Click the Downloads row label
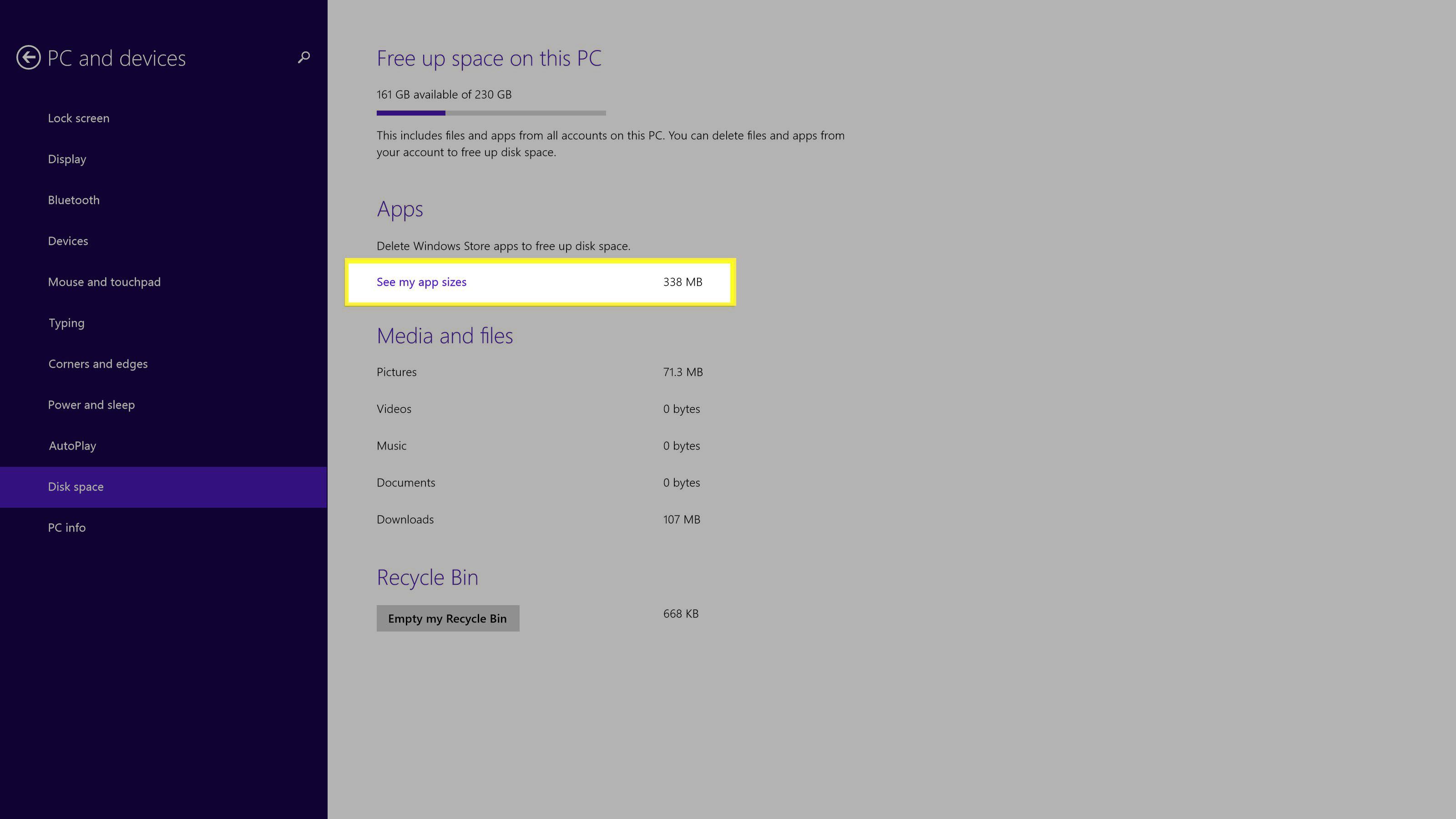1456x819 pixels. [x=405, y=520]
